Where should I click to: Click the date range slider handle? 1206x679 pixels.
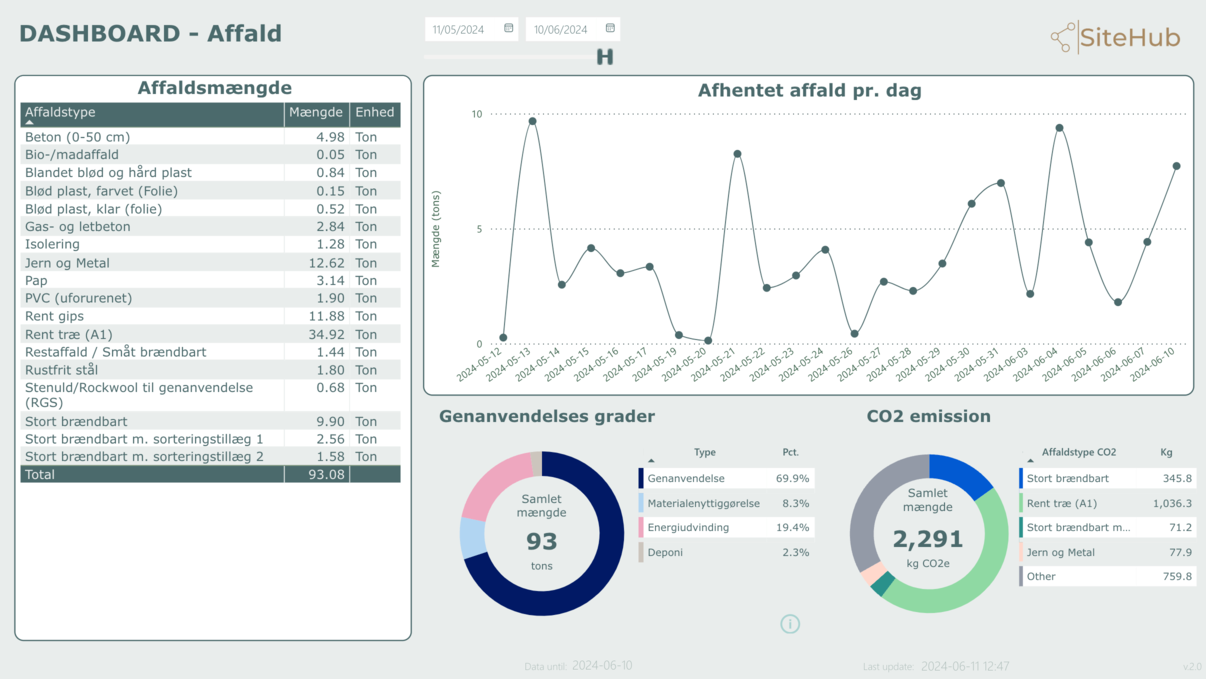point(604,57)
